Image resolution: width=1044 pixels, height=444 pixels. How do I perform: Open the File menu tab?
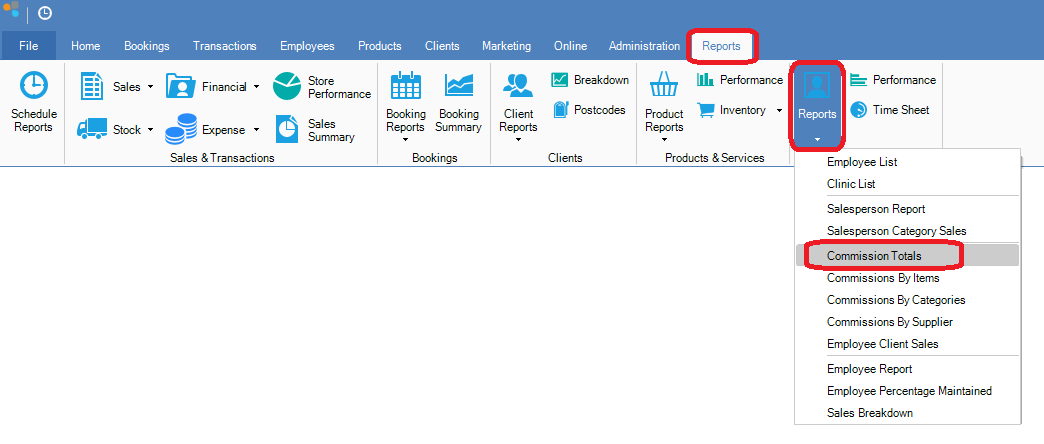28,46
